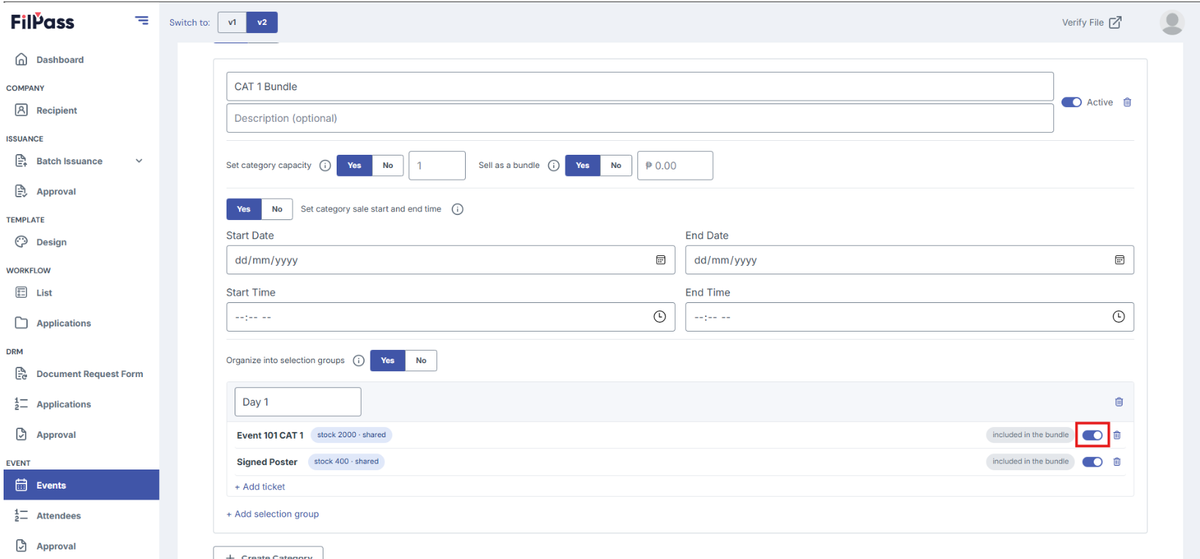Click the stock 2000 · shared badge
The height and width of the screenshot is (559, 1200).
[350, 435]
